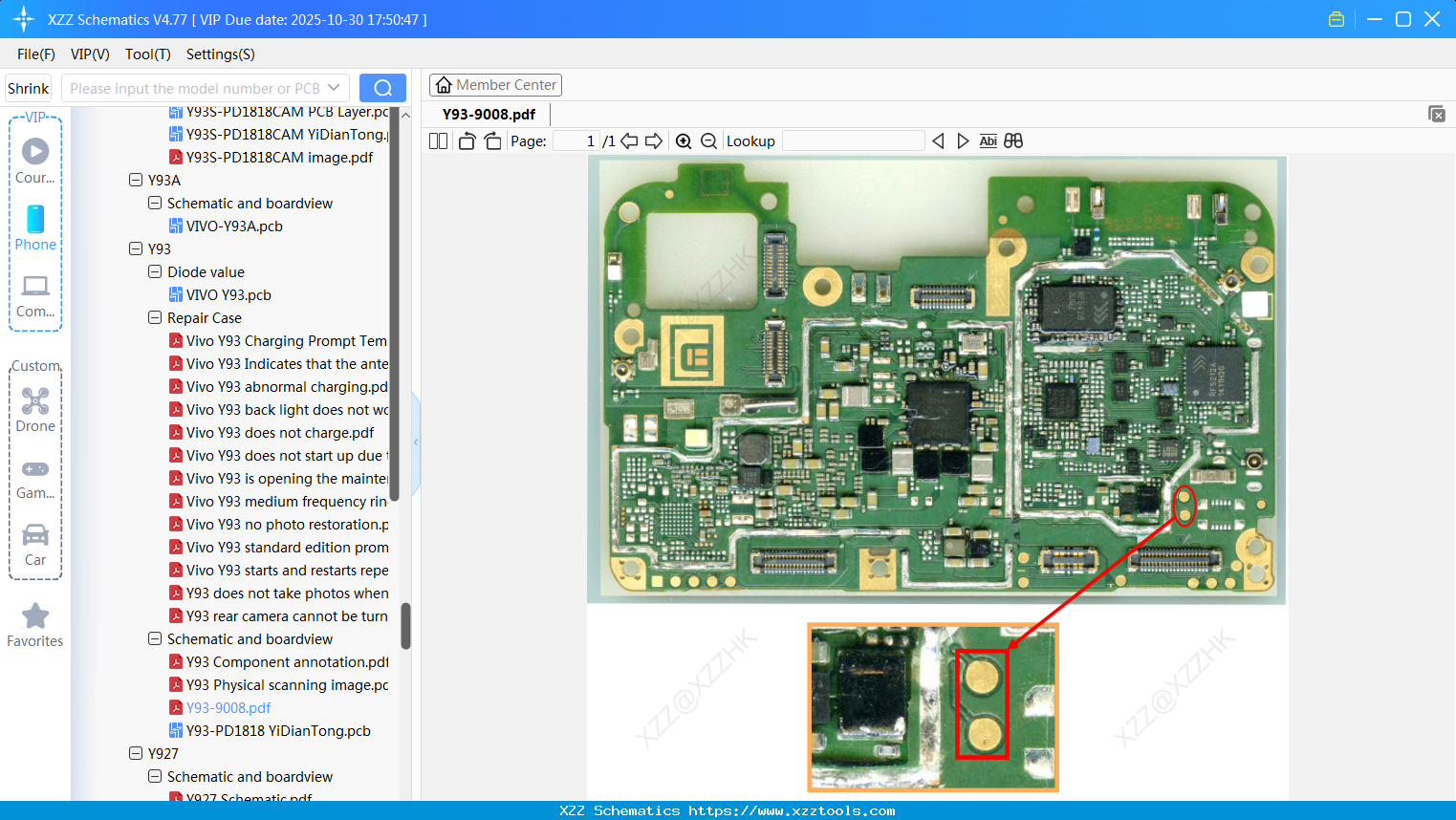
Task: Collapse the Repair Case folder
Action: point(155,317)
